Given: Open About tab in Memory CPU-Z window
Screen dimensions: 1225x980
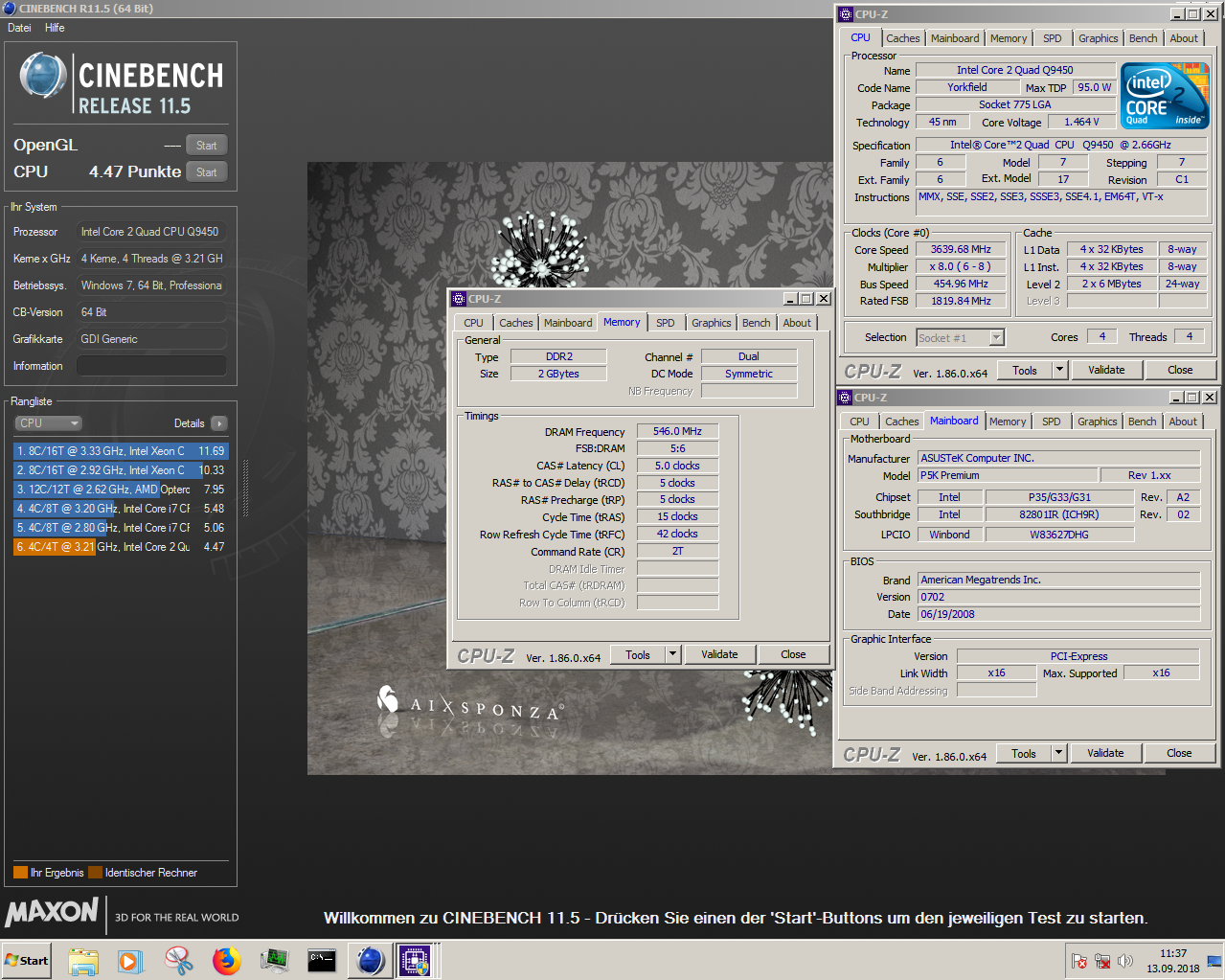Looking at the screenshot, I should point(797,323).
